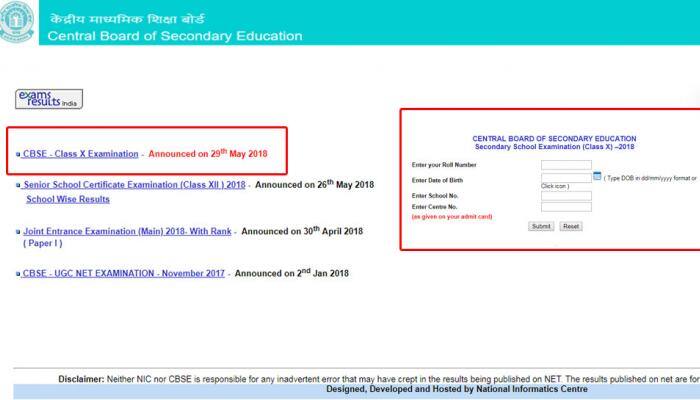Focus the School No. input field
700x400 pixels.
(566, 196)
